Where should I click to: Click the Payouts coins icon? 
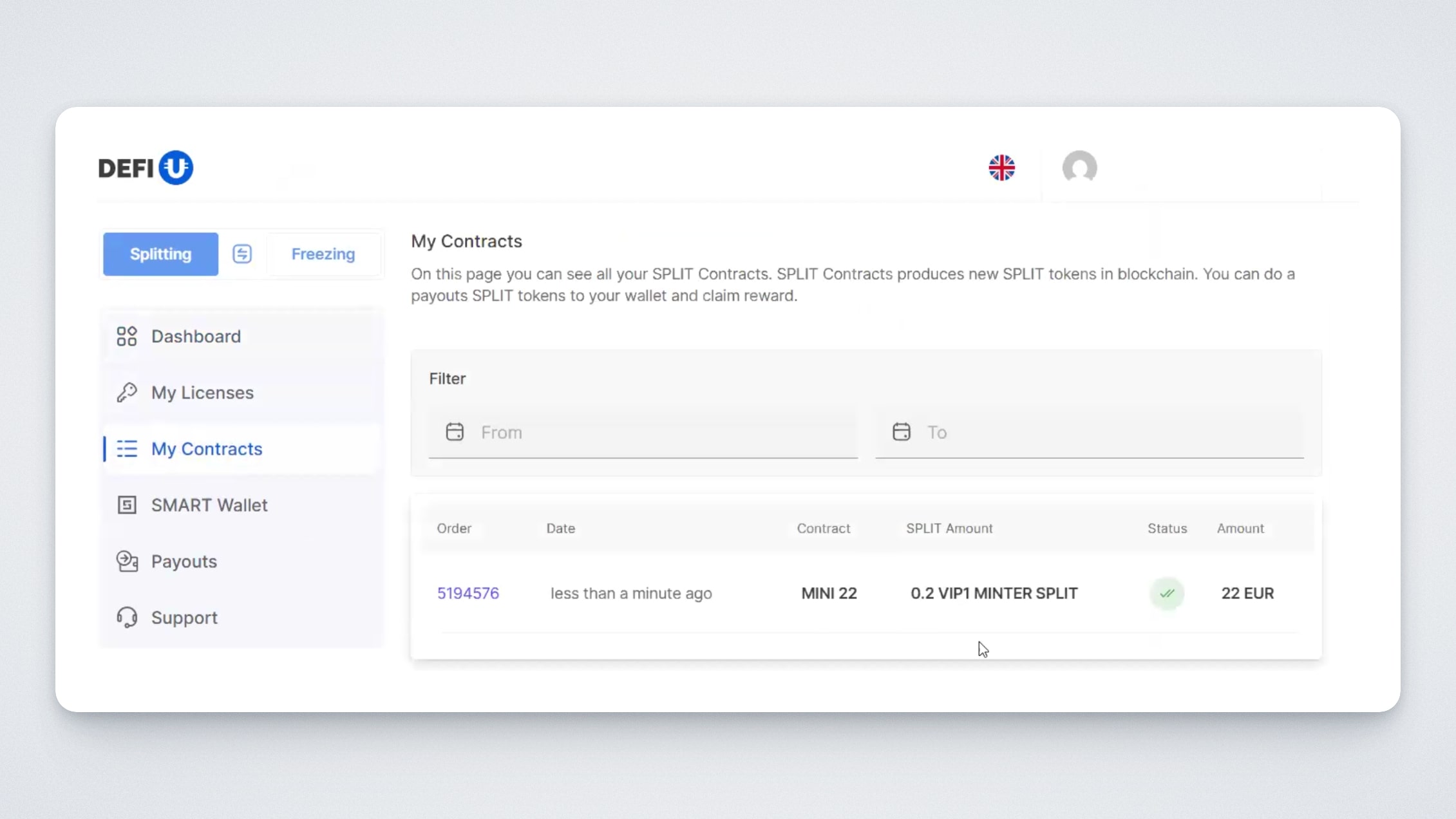[x=127, y=561]
